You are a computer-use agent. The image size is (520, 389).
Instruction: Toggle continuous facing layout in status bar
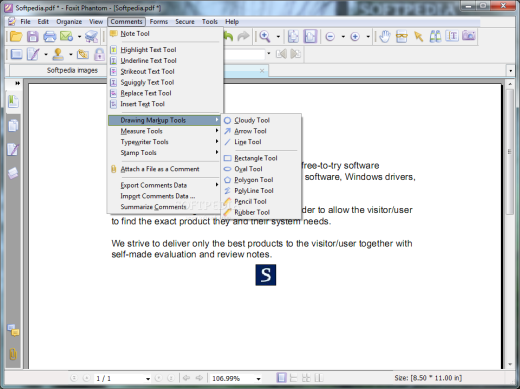319,378
